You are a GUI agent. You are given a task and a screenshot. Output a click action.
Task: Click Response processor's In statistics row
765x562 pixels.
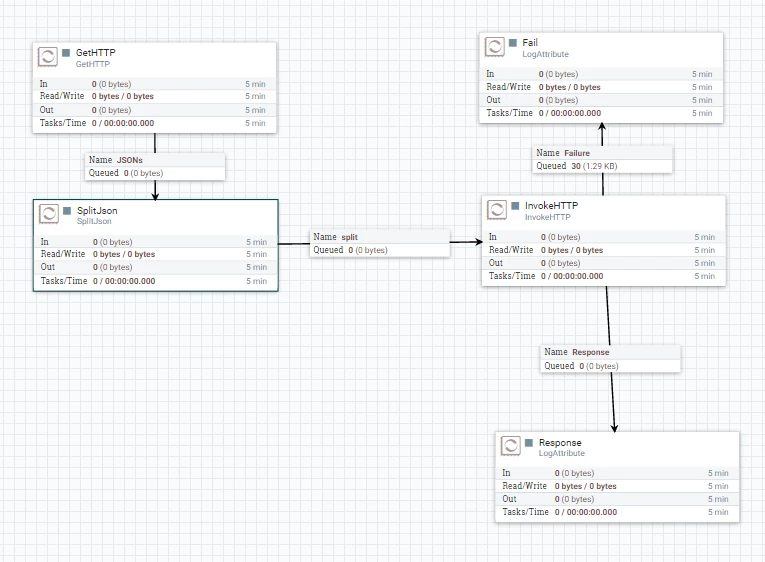[x=617, y=473]
